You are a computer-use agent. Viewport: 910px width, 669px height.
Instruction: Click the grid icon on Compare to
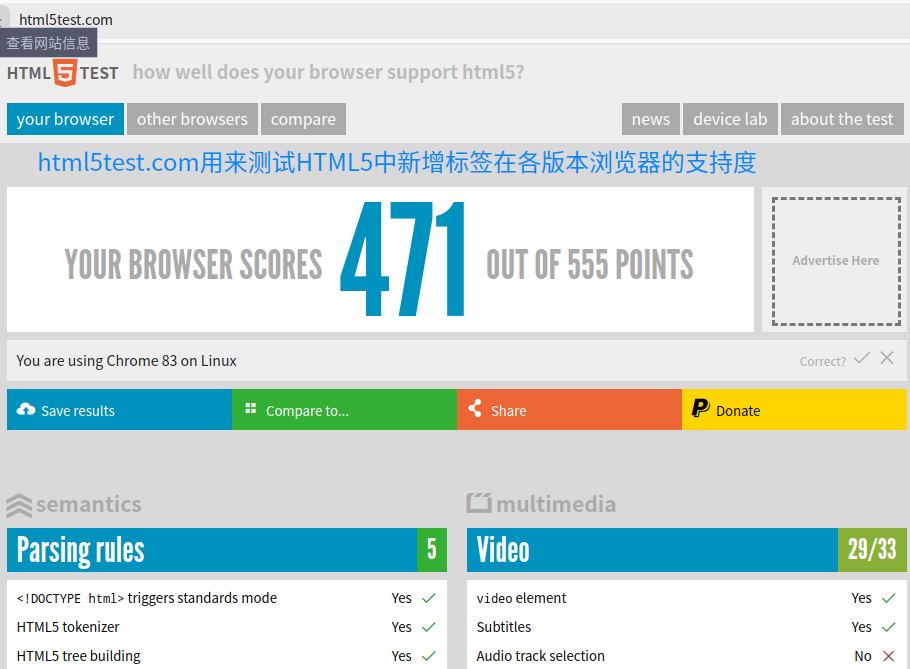click(x=251, y=408)
